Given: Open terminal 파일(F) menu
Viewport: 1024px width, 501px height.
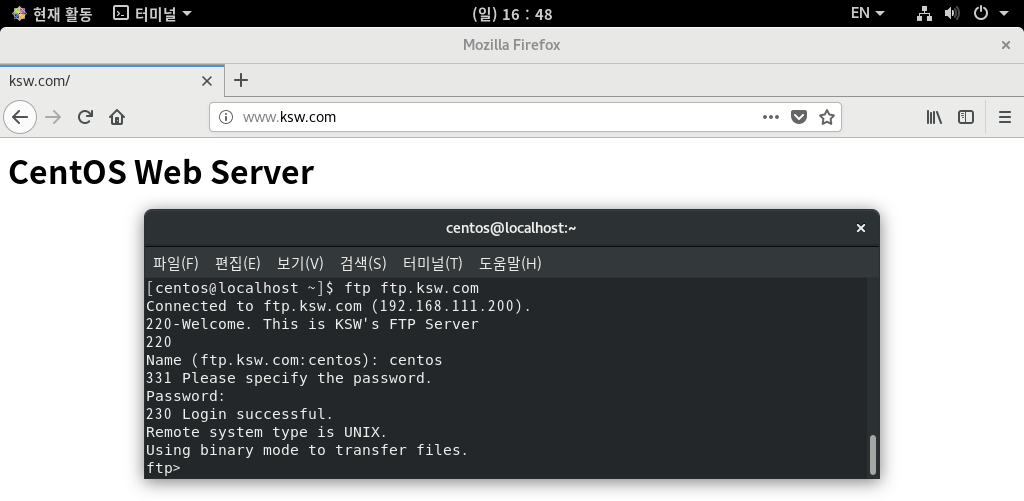Looking at the screenshot, I should (x=176, y=263).
